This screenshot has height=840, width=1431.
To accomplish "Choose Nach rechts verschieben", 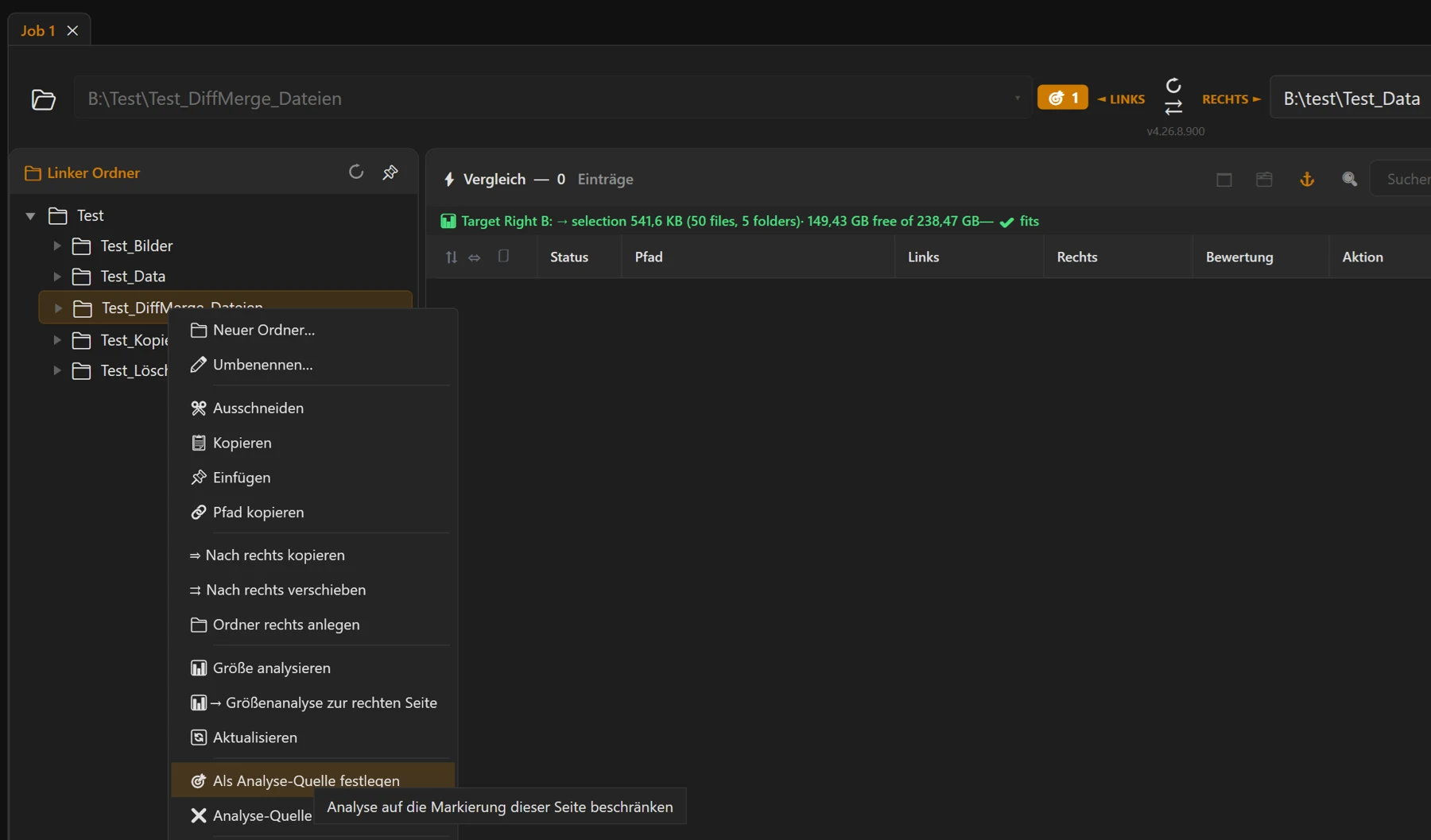I will coord(312,590).
